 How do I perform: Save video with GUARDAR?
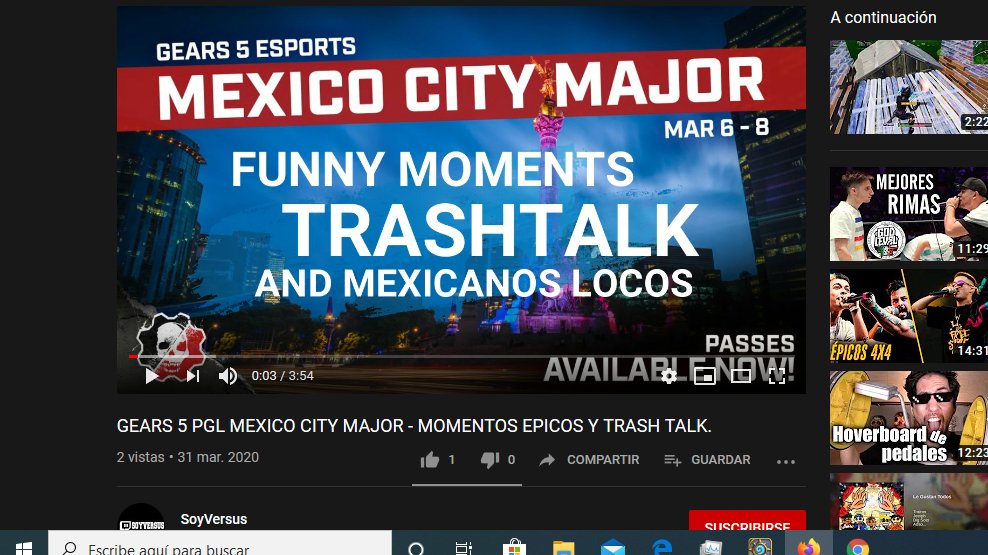707,460
